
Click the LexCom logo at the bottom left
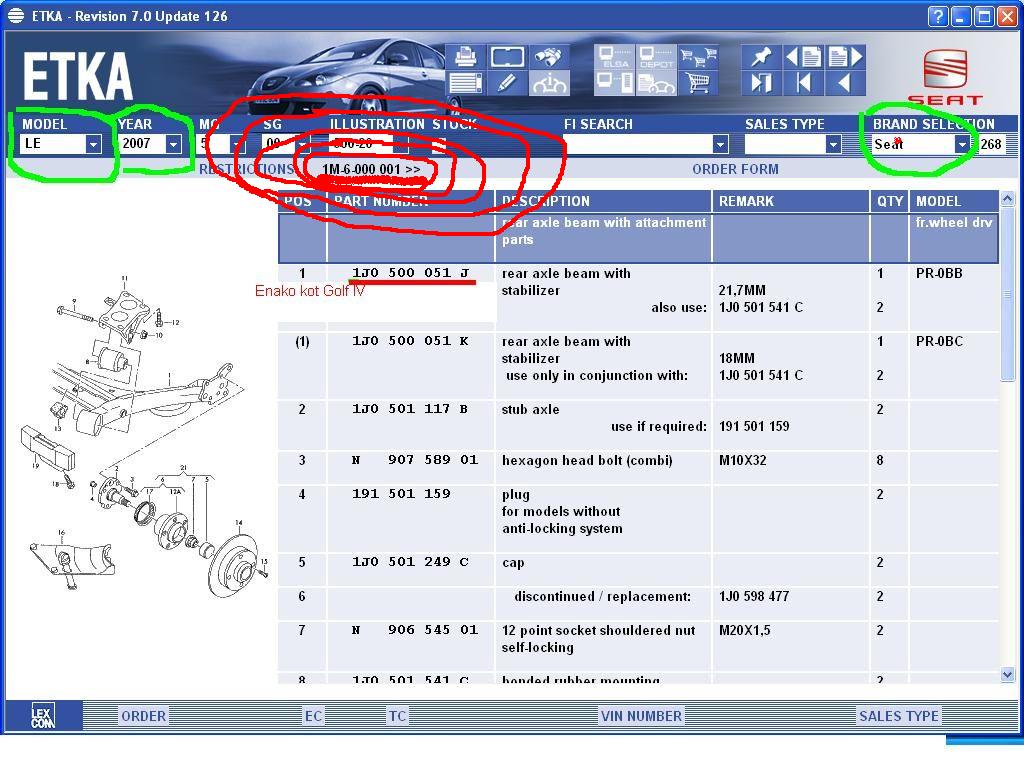click(x=43, y=716)
